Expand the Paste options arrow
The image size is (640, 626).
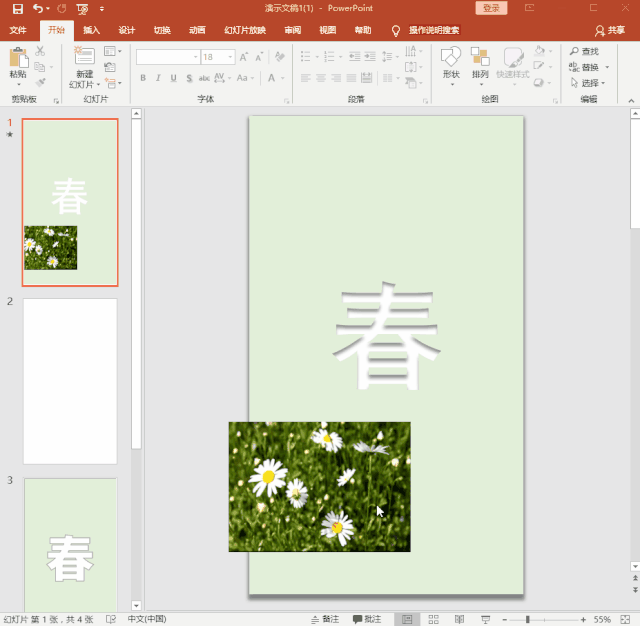19,84
